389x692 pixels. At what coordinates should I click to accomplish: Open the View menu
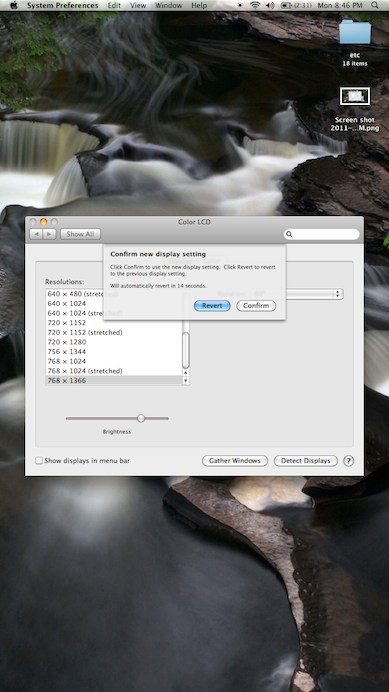point(138,5)
